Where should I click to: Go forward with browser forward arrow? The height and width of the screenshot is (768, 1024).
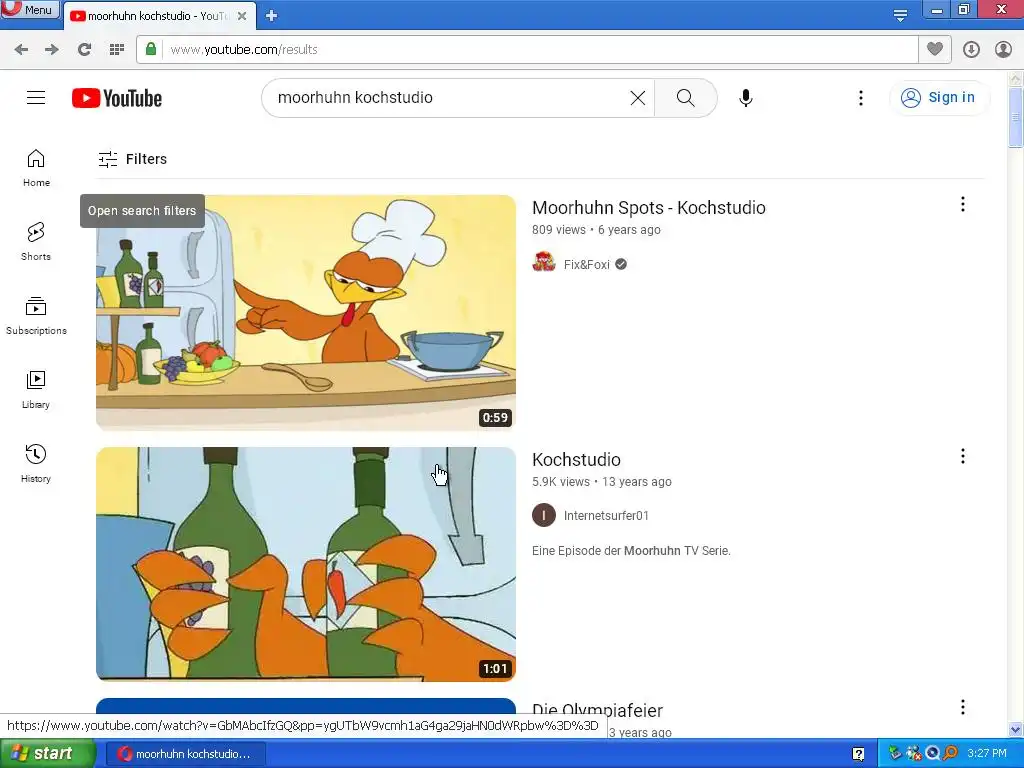pos(52,50)
